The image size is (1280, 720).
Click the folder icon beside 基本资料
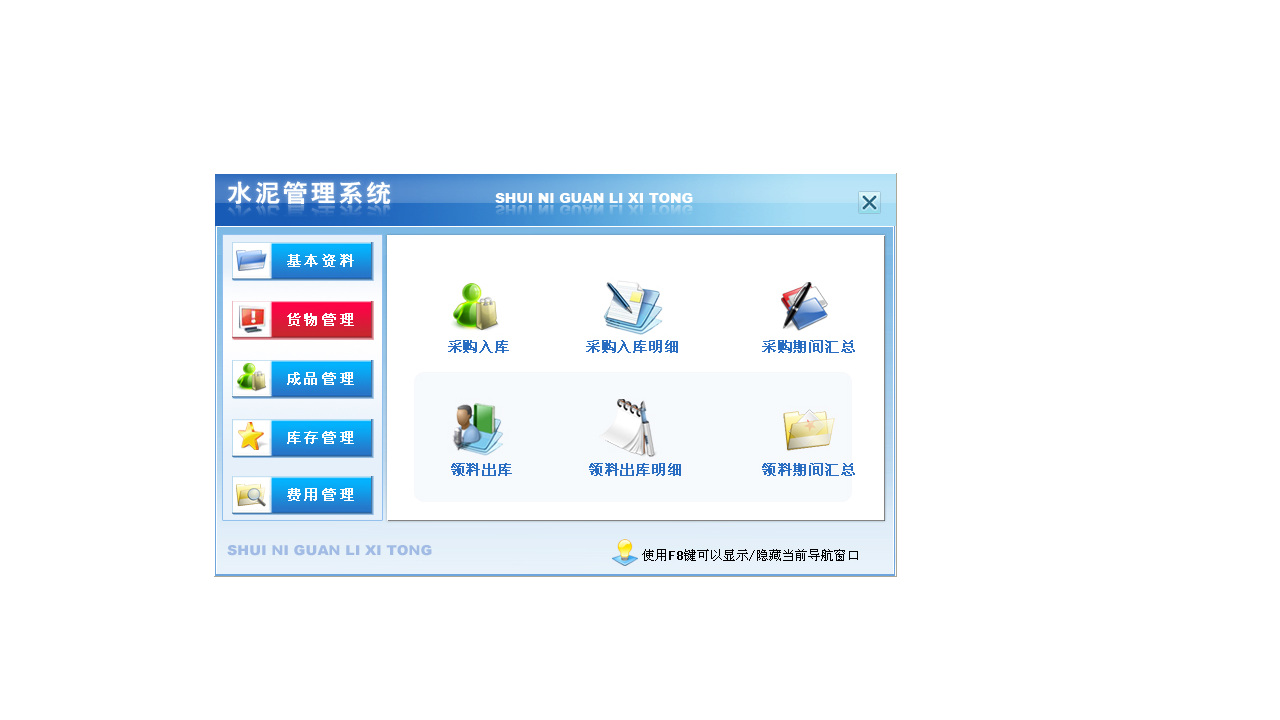click(x=249, y=260)
